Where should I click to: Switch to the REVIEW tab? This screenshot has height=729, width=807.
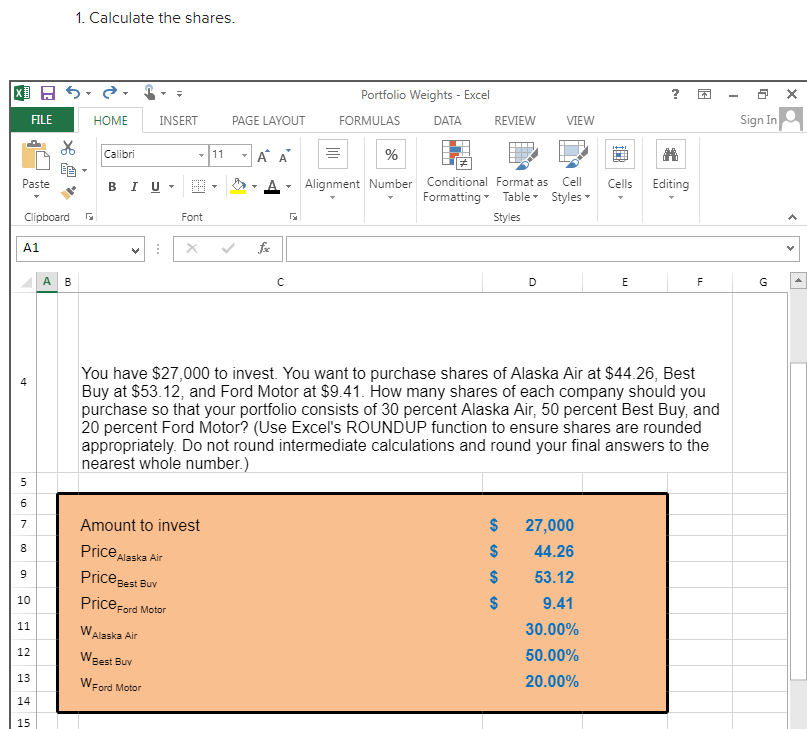(515, 120)
